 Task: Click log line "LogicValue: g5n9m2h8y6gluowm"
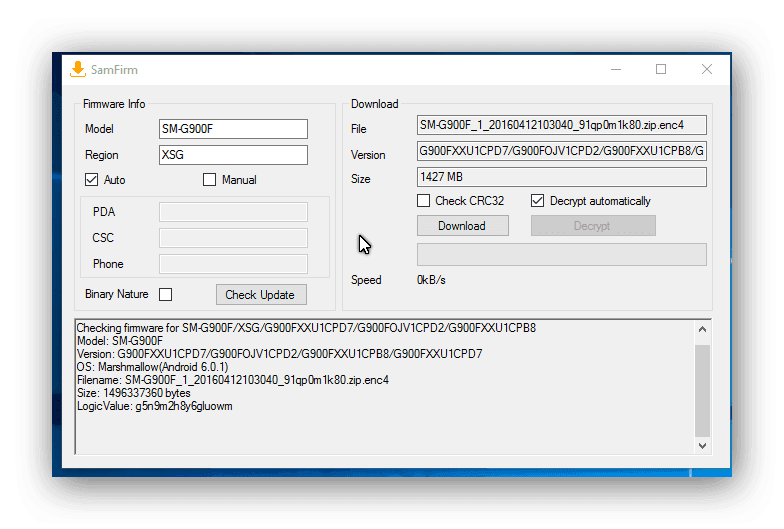point(154,406)
